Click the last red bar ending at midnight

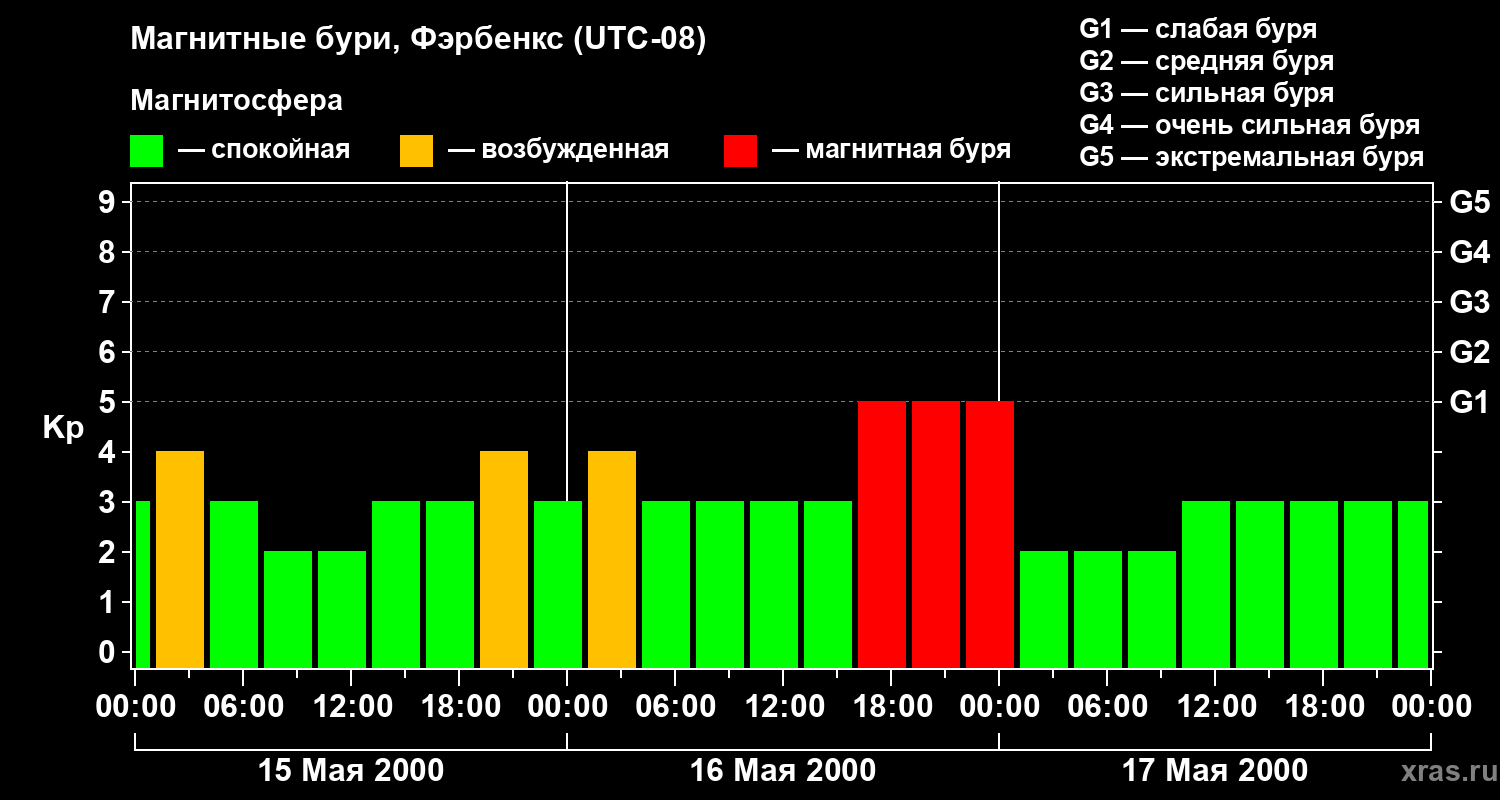coord(990,534)
